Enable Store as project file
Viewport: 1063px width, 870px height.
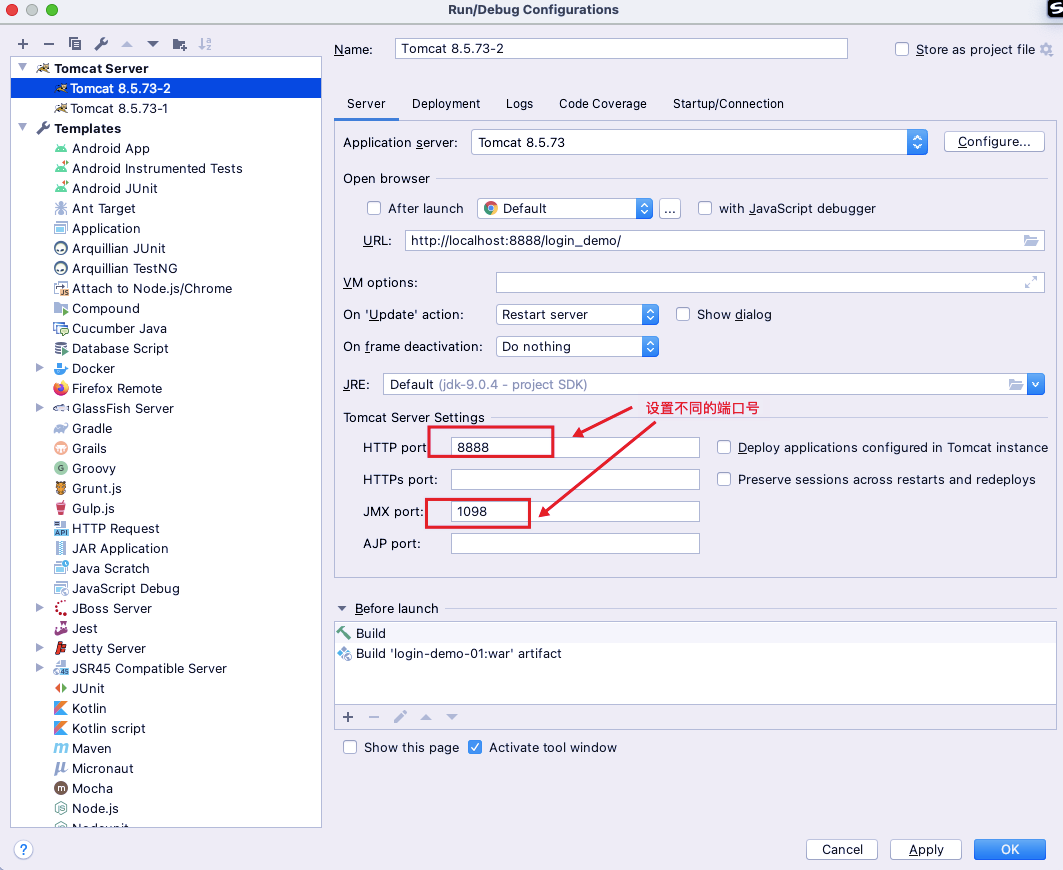(x=902, y=50)
